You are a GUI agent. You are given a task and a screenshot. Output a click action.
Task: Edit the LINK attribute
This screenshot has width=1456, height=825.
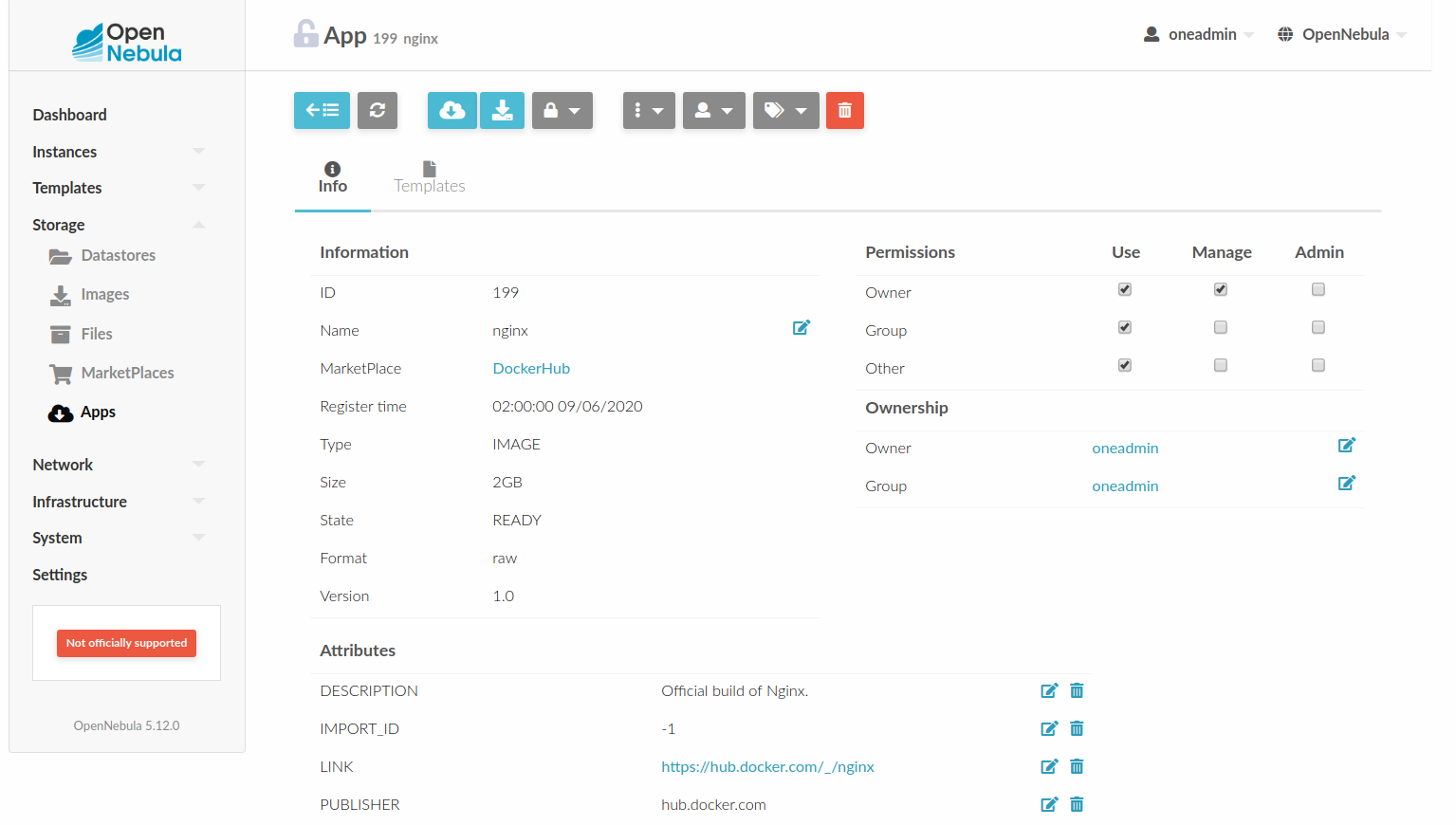(1049, 766)
